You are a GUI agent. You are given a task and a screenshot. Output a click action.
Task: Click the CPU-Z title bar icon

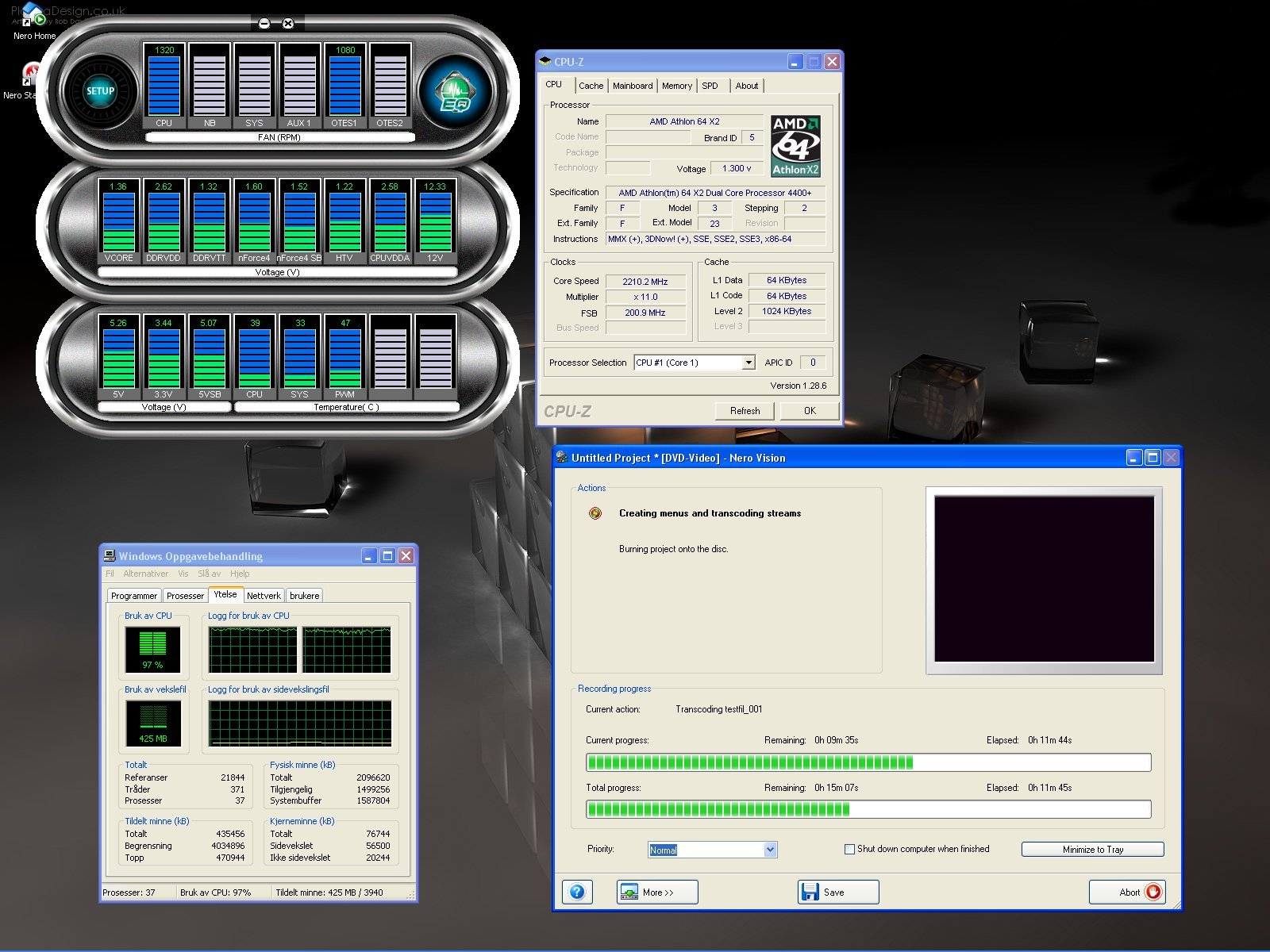(x=545, y=62)
